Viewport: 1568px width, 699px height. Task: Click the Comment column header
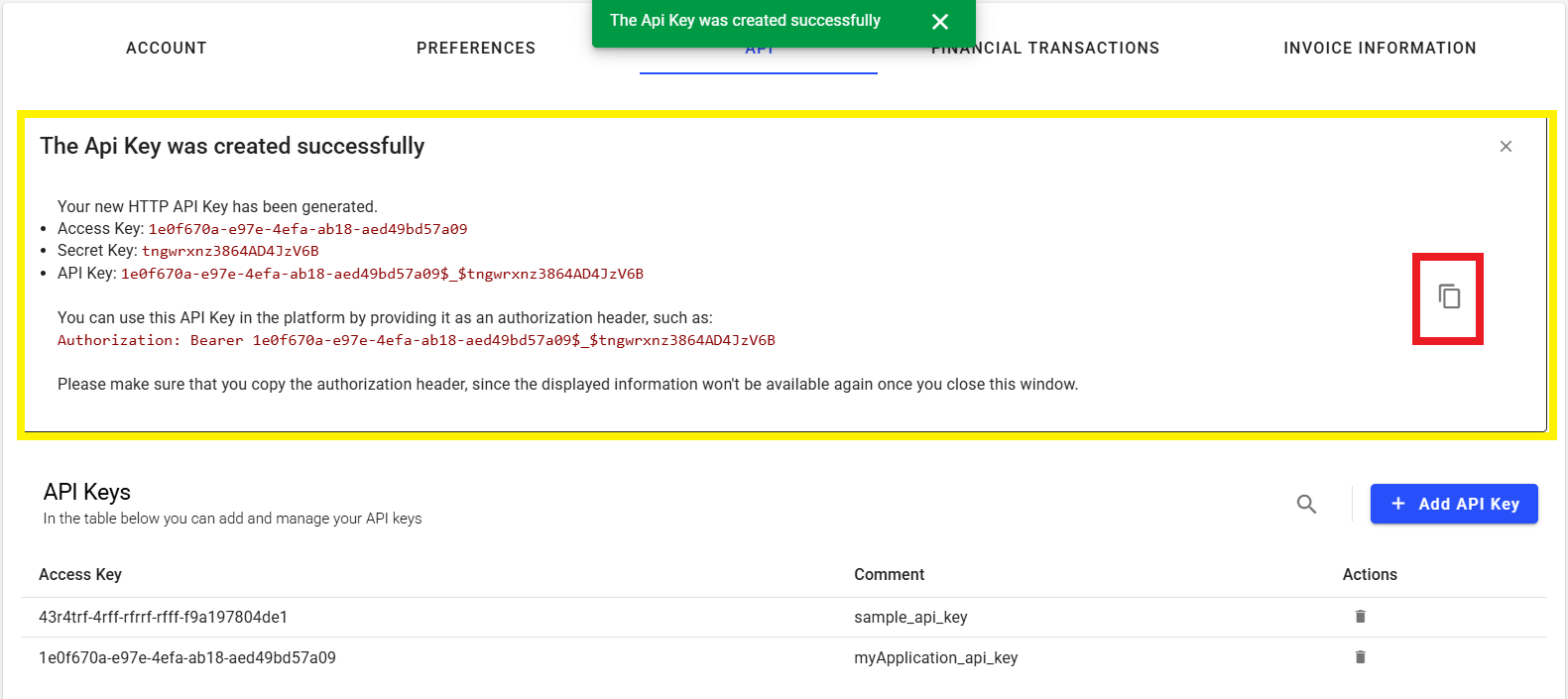(x=889, y=575)
